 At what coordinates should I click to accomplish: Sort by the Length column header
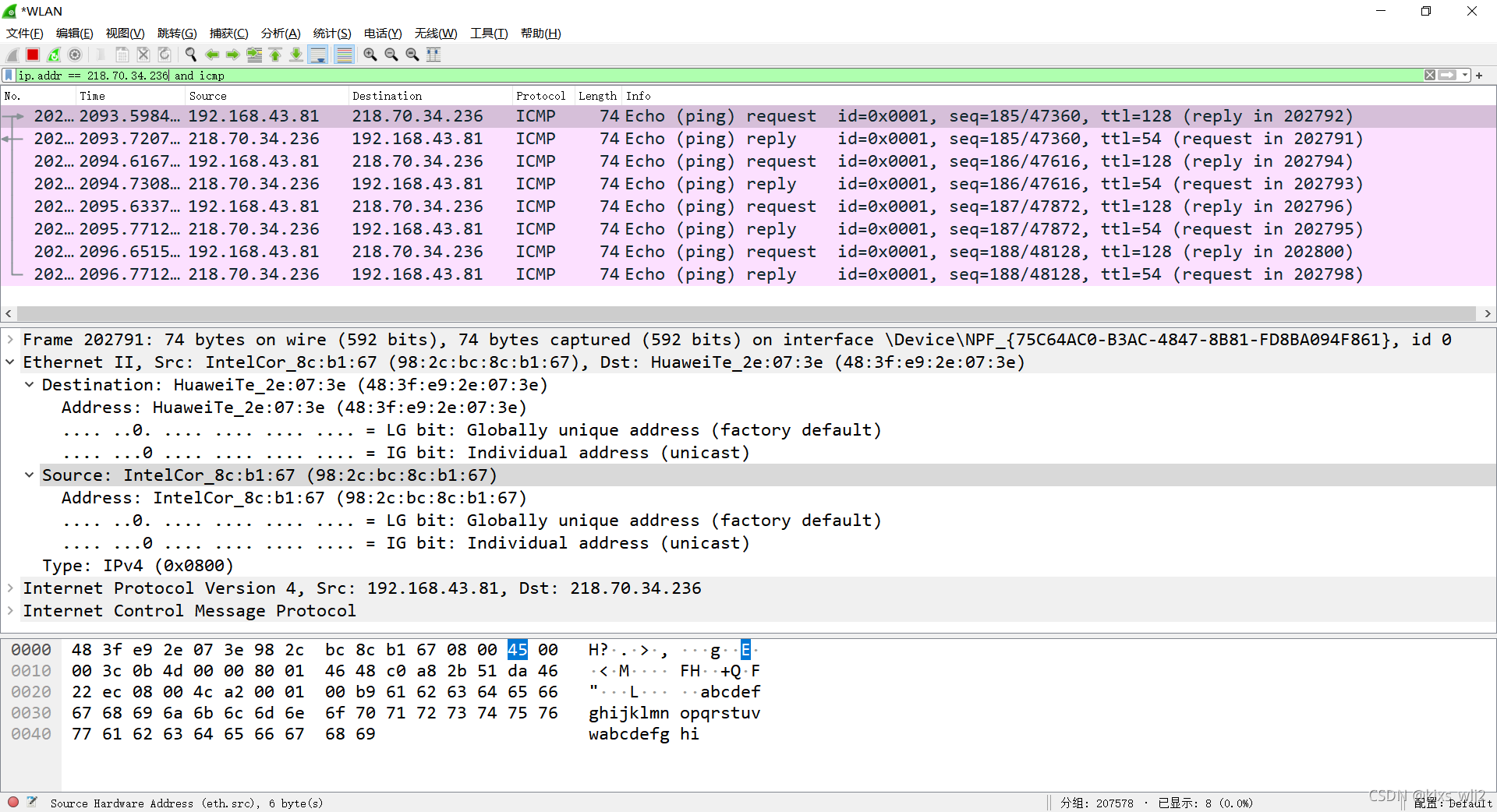598,96
